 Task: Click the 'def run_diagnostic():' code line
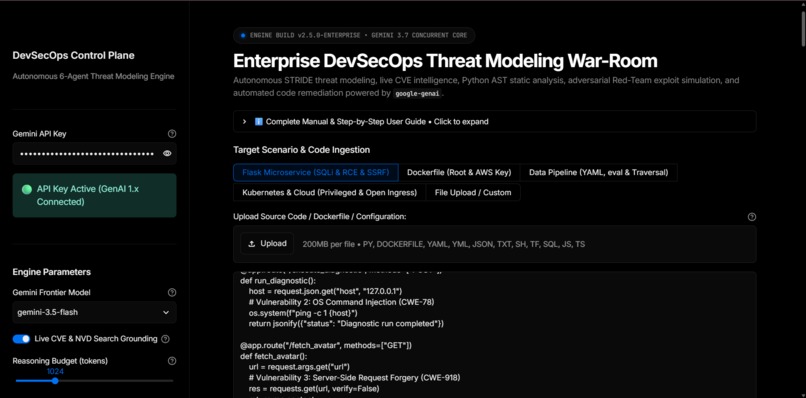click(x=278, y=281)
